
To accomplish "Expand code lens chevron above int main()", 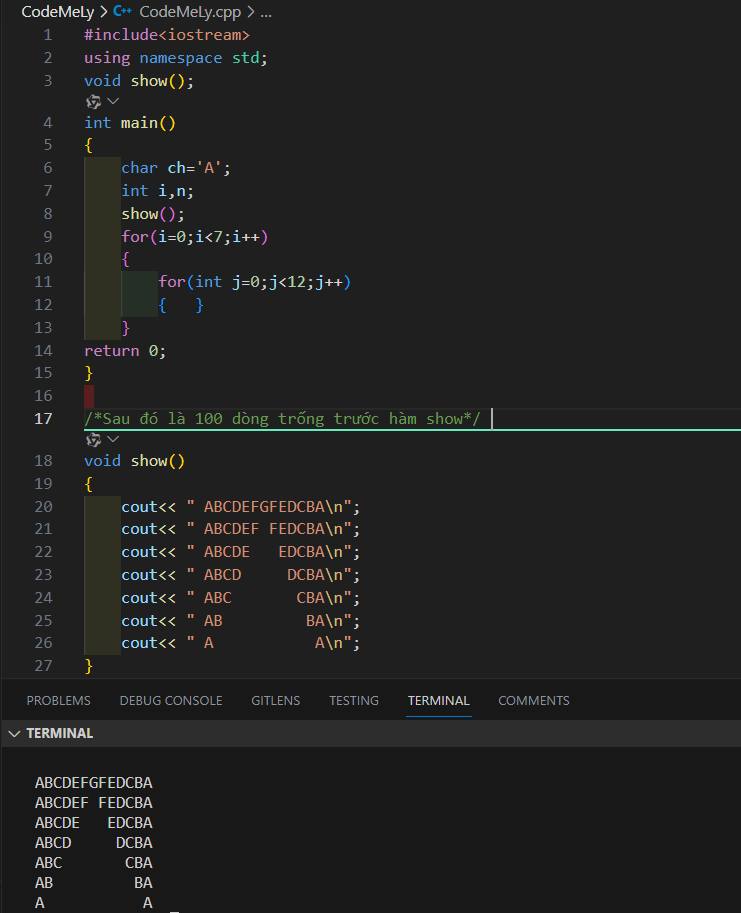I will point(114,101).
